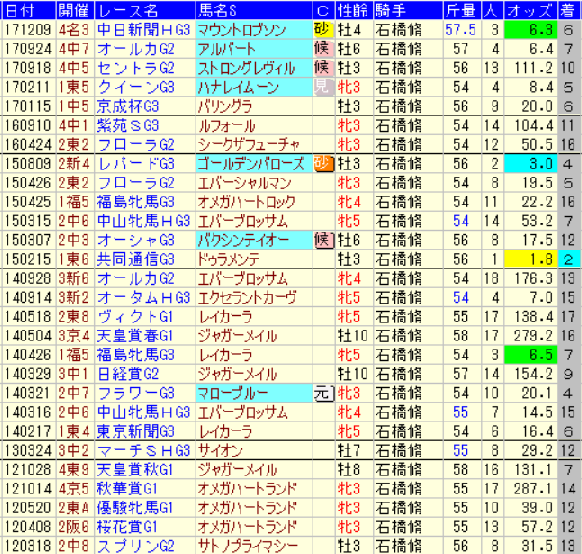Select horse name シークザフューチャ
This screenshot has width=582, height=554.
click(248, 145)
